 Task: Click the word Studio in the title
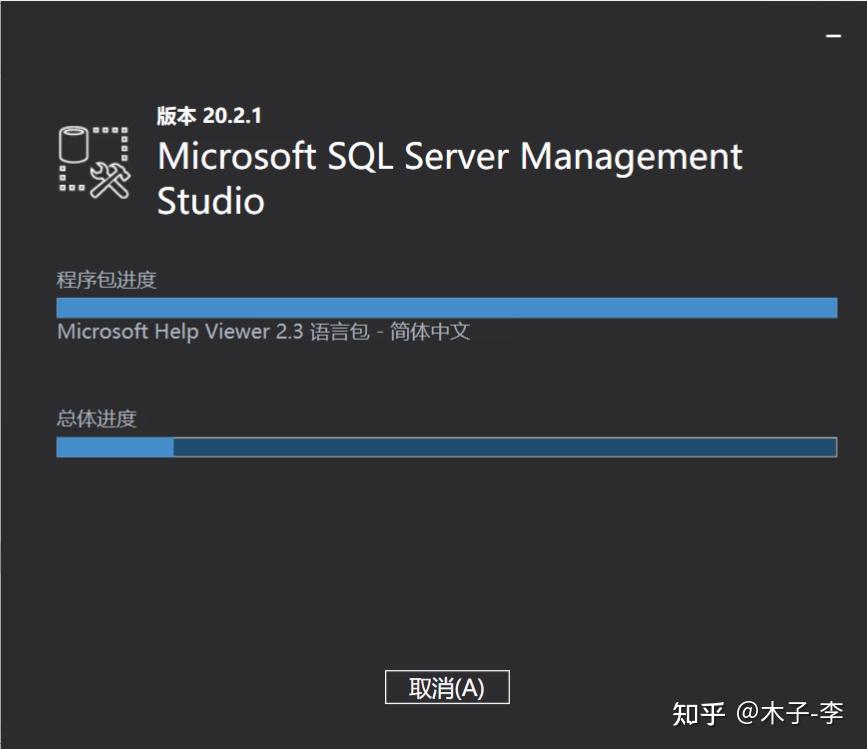(x=212, y=201)
